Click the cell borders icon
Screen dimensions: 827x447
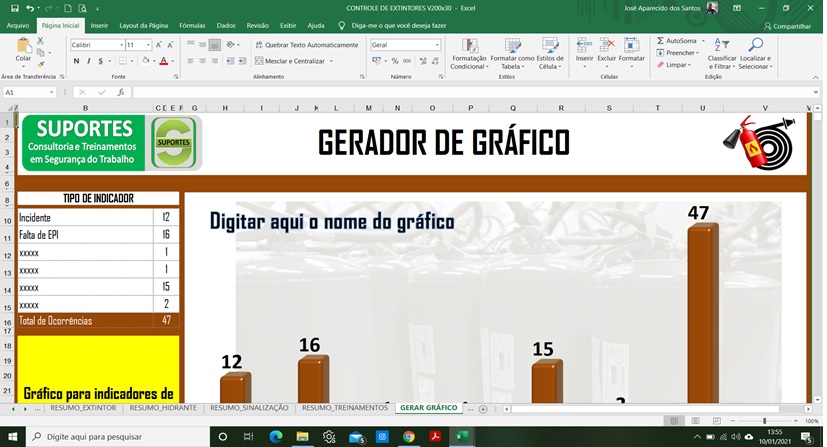(122, 61)
